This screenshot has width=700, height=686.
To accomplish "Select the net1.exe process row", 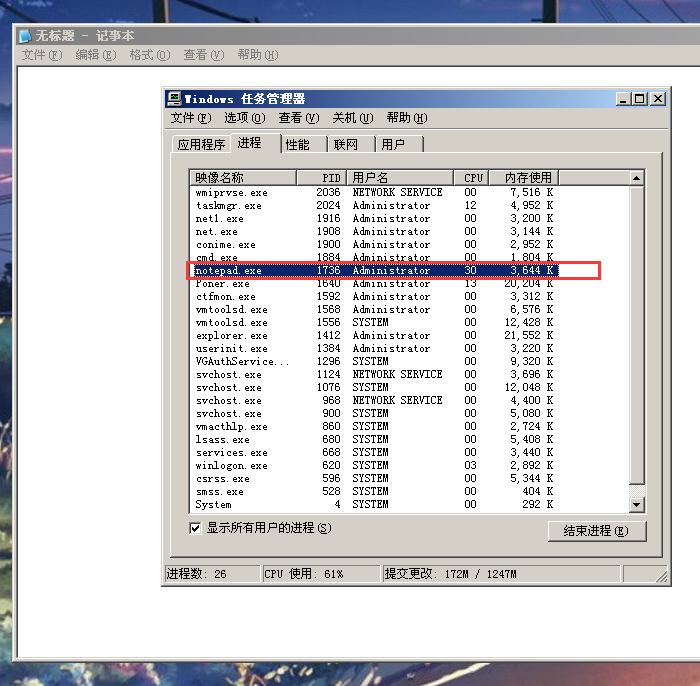I will pos(375,219).
